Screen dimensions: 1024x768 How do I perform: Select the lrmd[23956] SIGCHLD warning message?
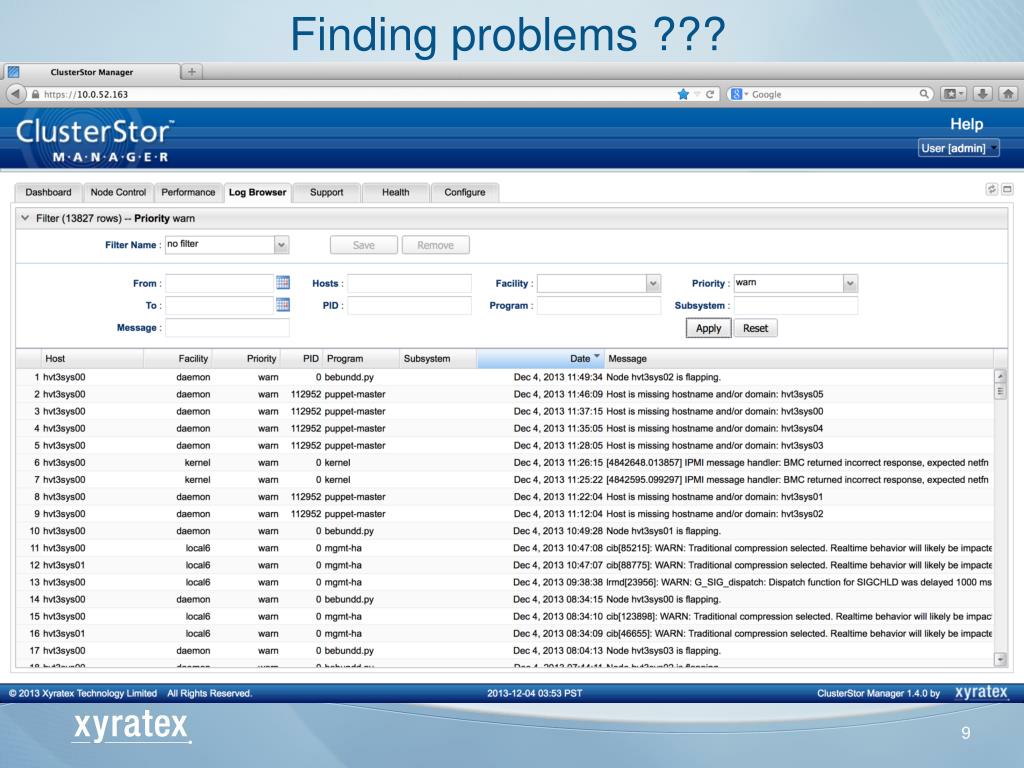(x=799, y=582)
